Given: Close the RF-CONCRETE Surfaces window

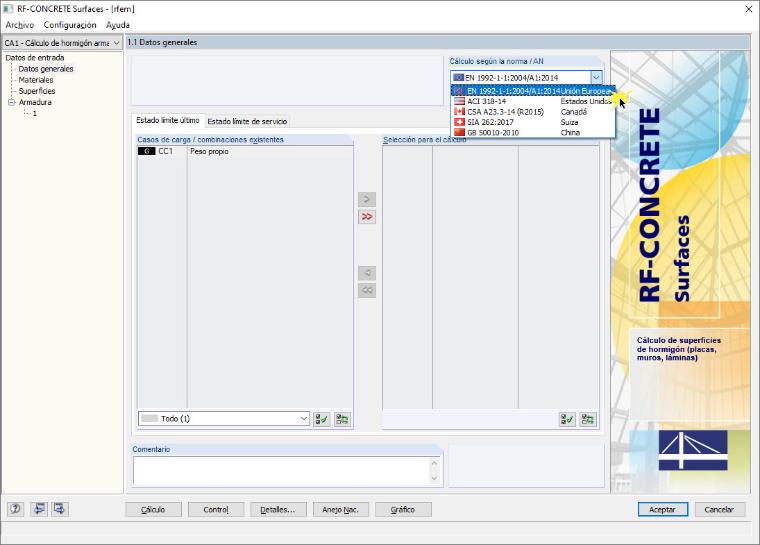Looking at the screenshot, I should [x=748, y=9].
